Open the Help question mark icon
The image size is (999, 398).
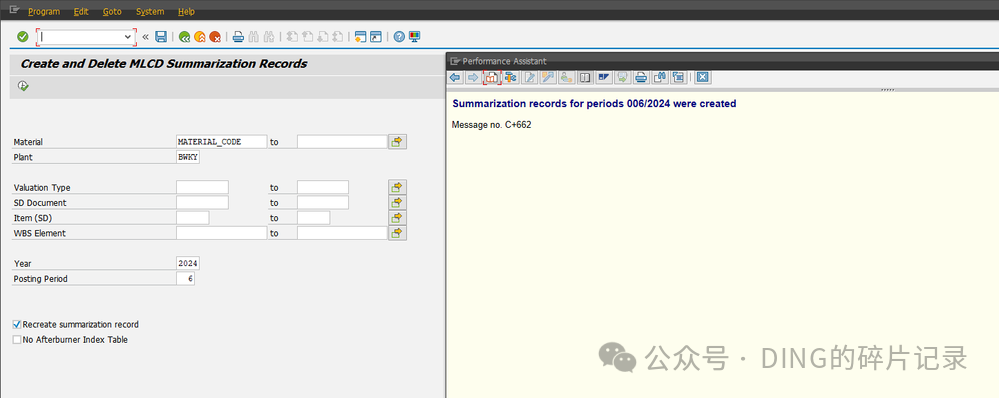(399, 37)
